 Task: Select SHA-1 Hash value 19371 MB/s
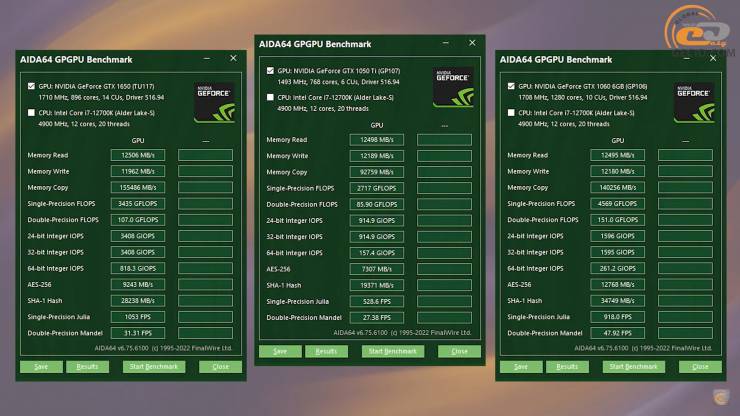click(x=377, y=285)
